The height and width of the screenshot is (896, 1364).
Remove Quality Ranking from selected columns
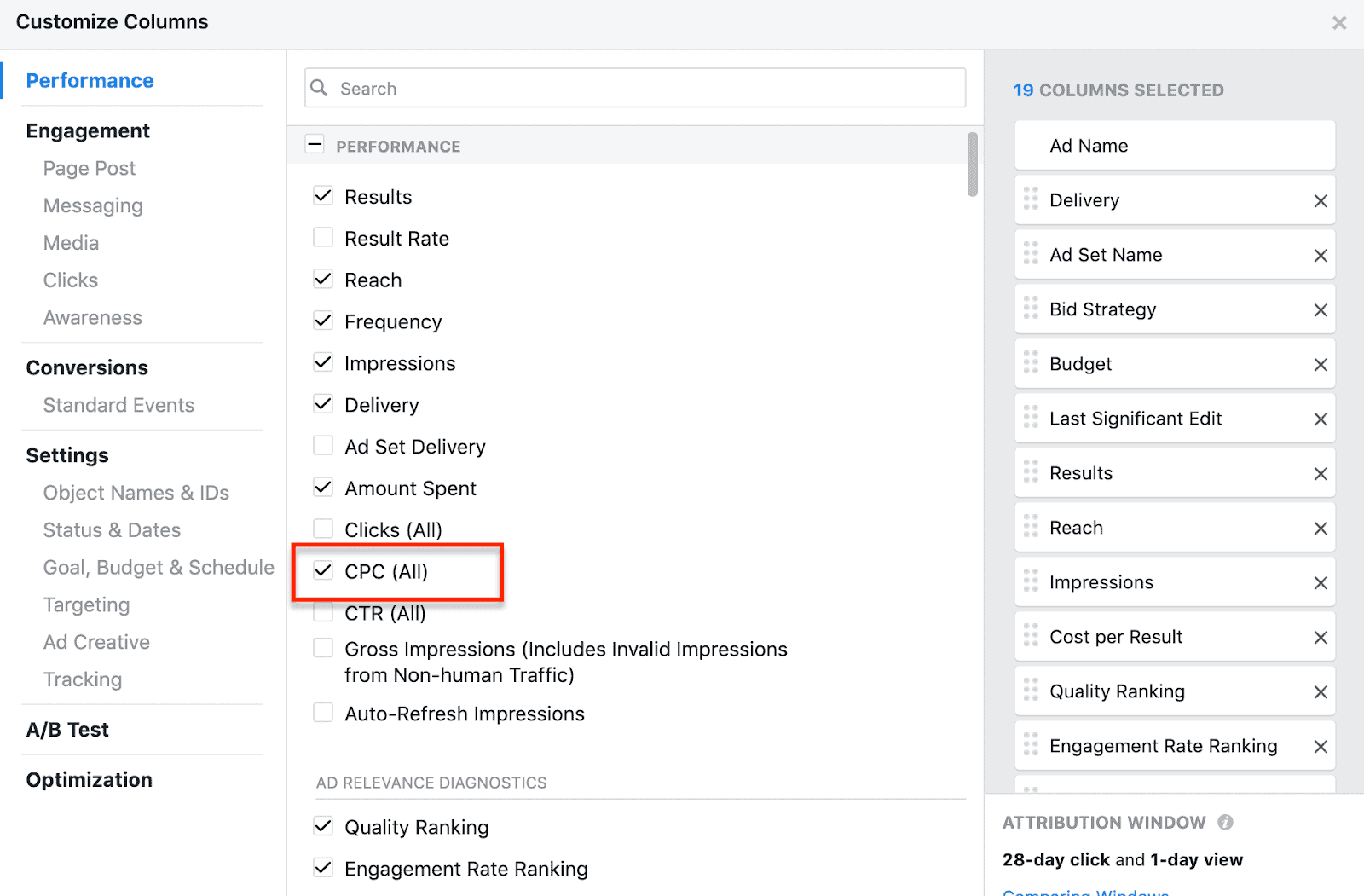pyautogui.click(x=1321, y=692)
